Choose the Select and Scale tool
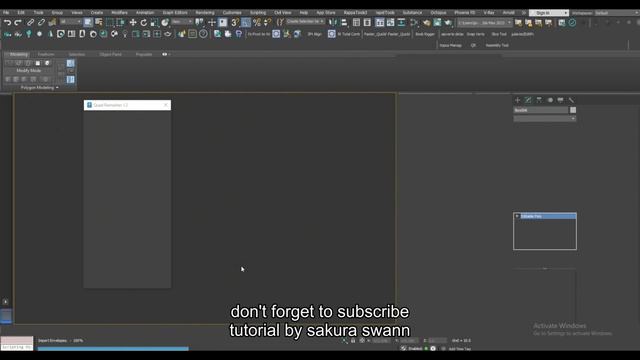Screen dimensions: 640x360 [x=154, y=22]
